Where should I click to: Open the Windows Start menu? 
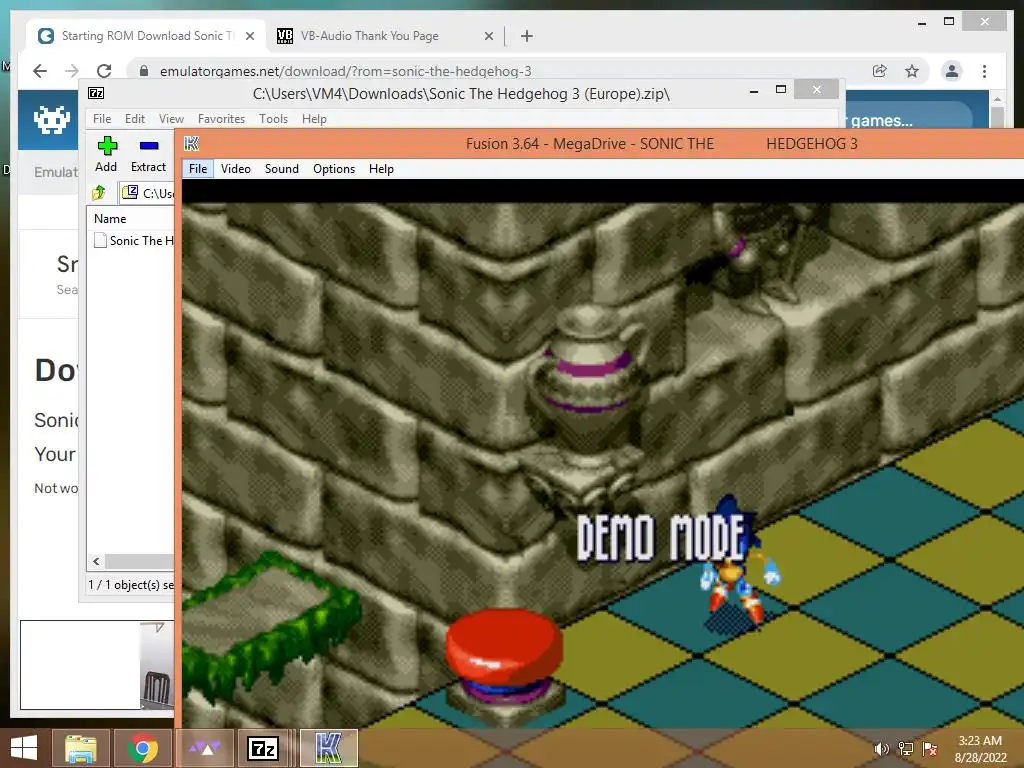click(x=24, y=748)
